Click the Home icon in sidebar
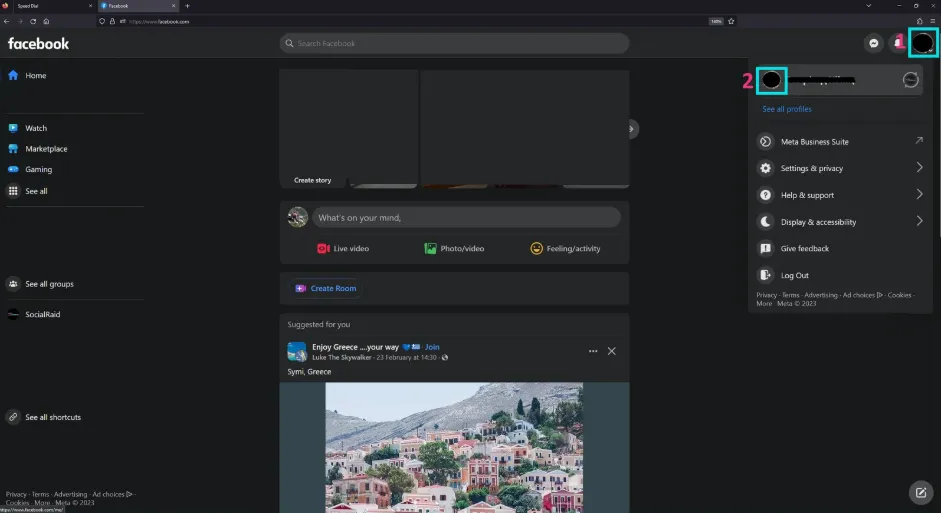The height and width of the screenshot is (513, 942). tap(13, 75)
